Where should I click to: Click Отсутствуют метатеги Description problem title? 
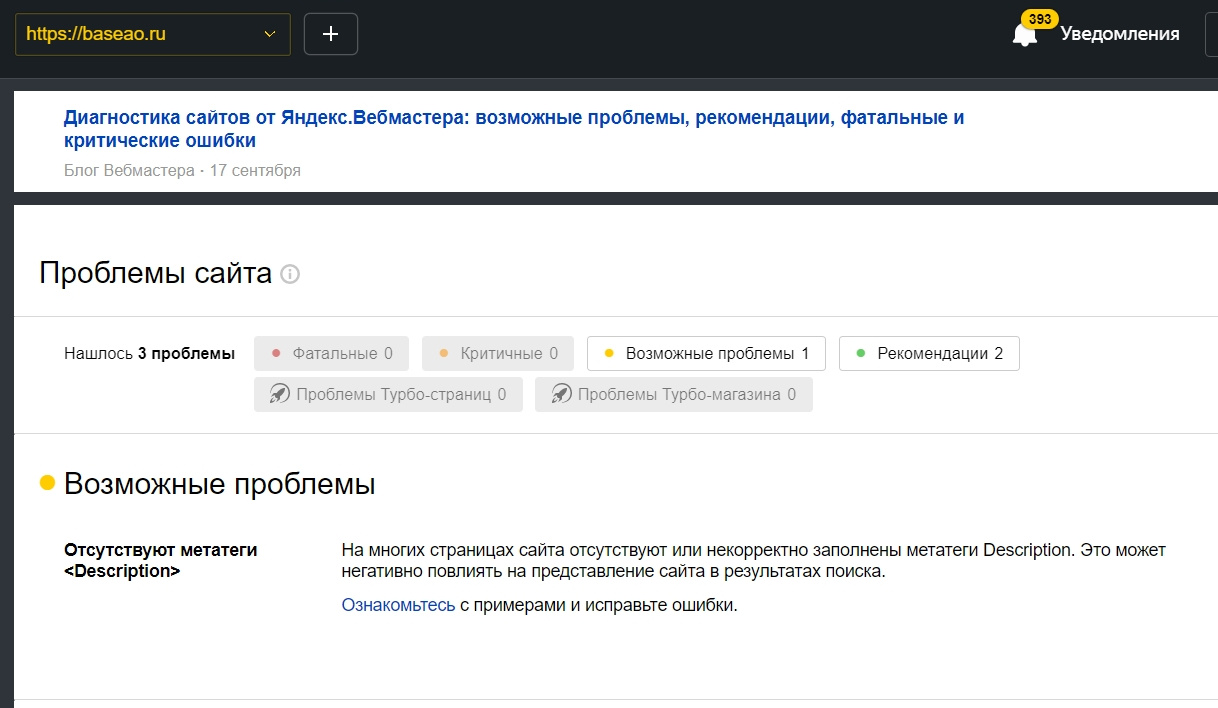pos(160,560)
